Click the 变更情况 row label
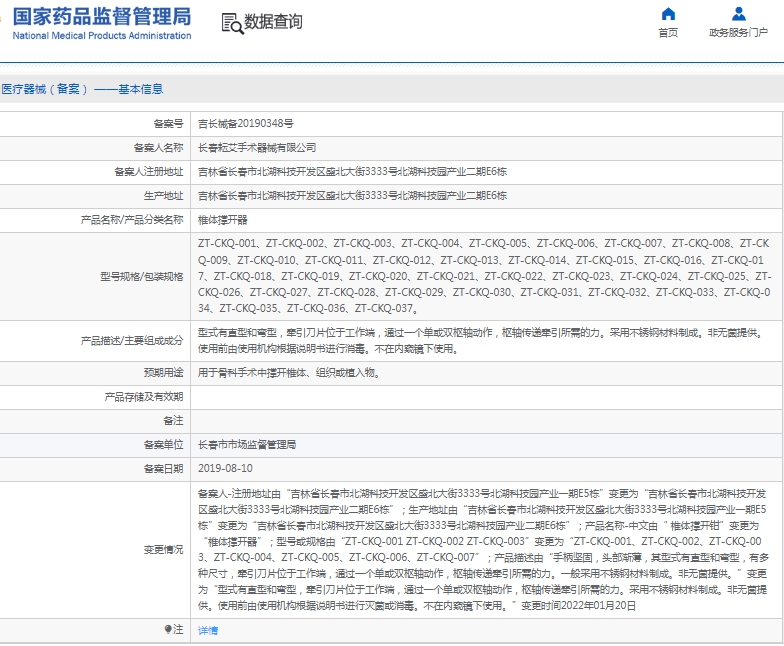 coord(164,550)
